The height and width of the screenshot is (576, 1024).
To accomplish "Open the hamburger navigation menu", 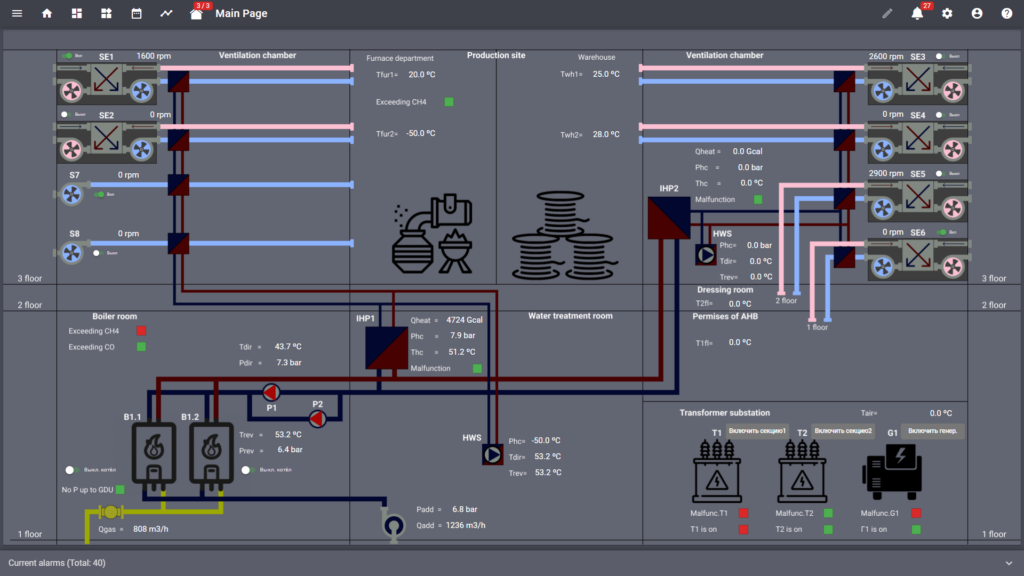I will click(x=17, y=13).
